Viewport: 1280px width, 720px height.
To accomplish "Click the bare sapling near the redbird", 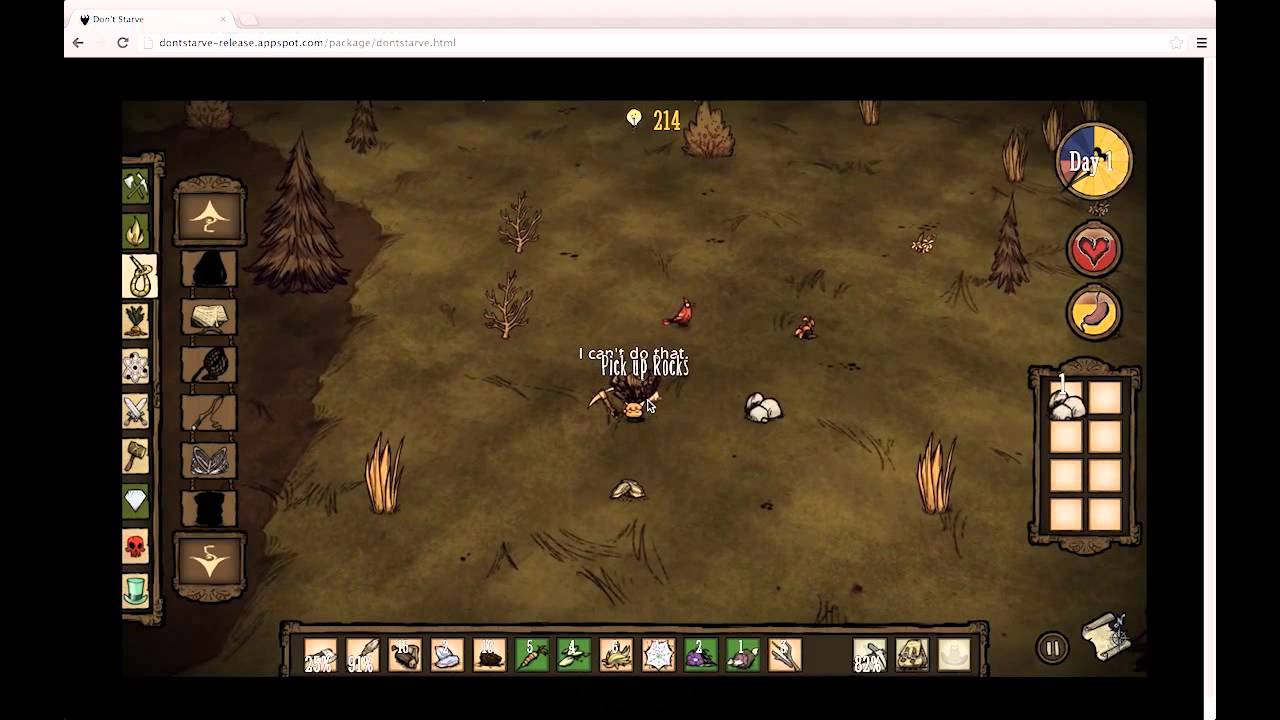I will tap(508, 305).
